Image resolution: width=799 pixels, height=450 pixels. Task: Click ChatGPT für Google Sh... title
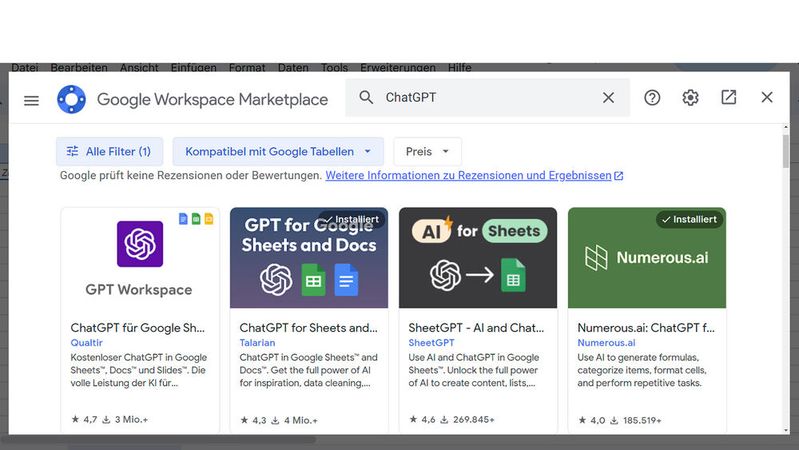pos(138,328)
